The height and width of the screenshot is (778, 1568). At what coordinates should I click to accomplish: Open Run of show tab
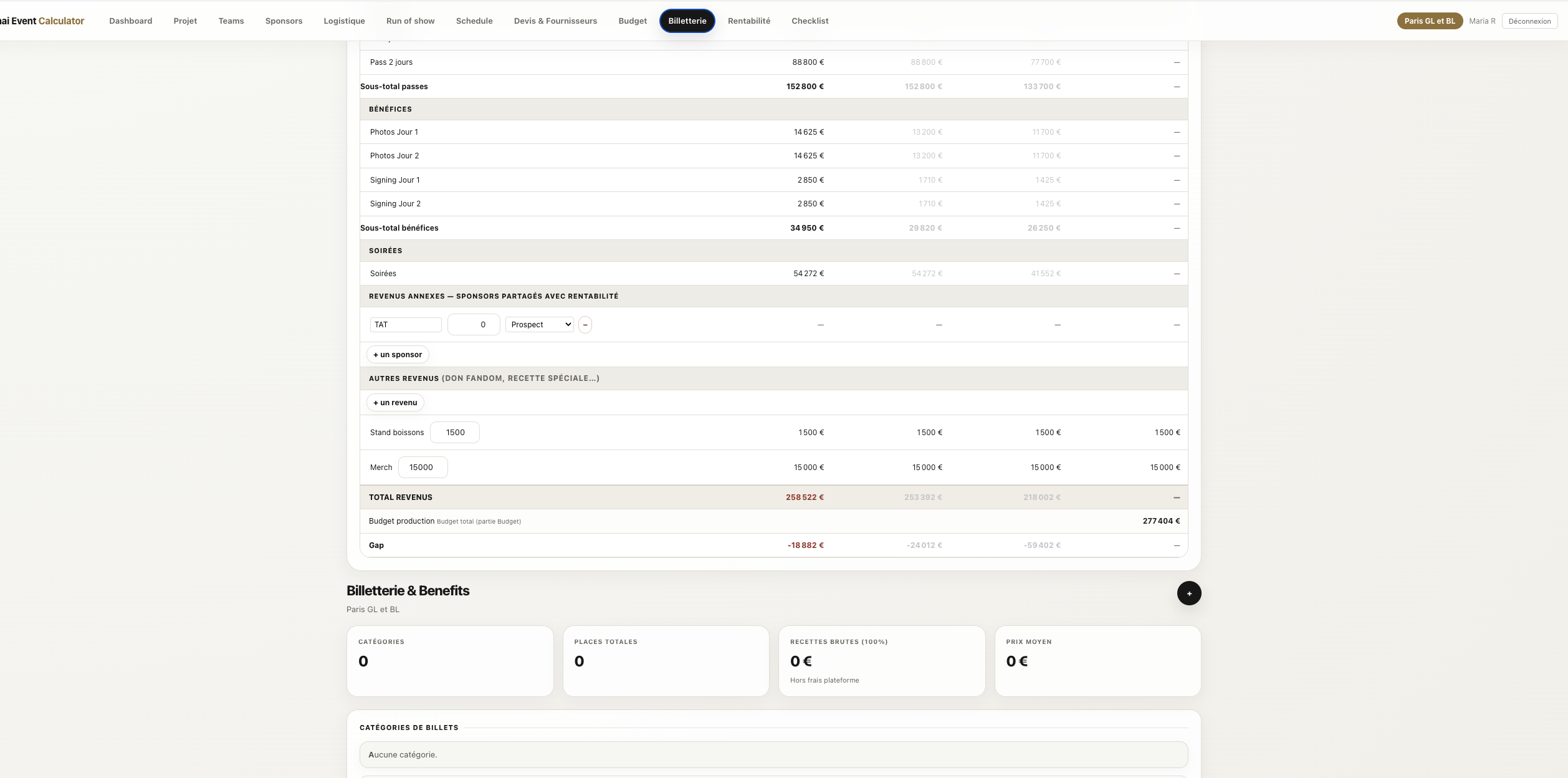coord(410,21)
